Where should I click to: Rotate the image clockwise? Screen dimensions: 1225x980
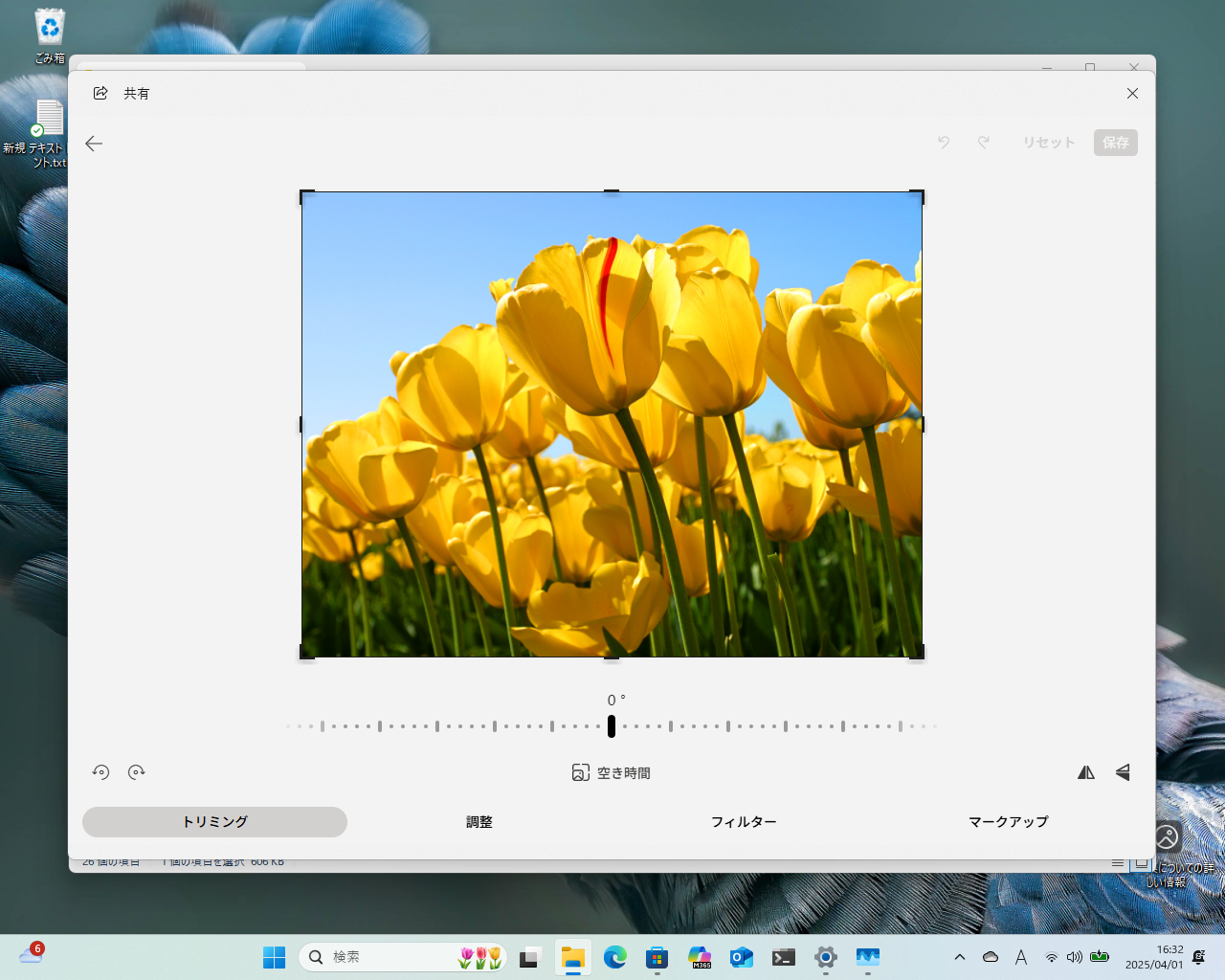[137, 772]
